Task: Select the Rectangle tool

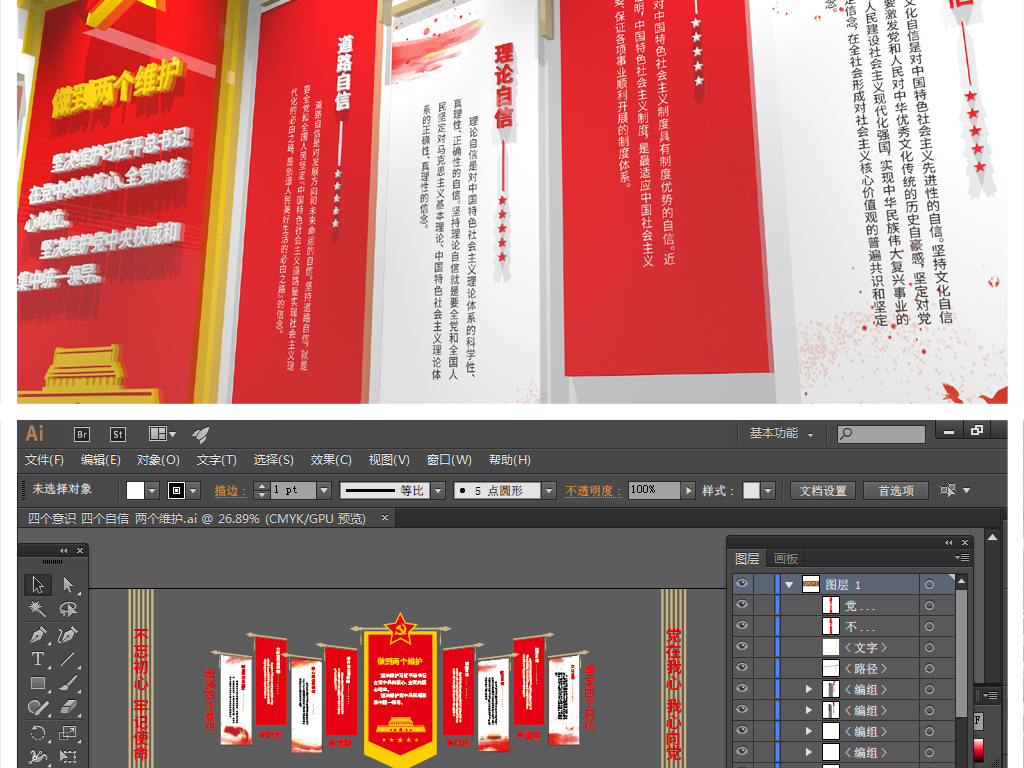Action: (38, 684)
